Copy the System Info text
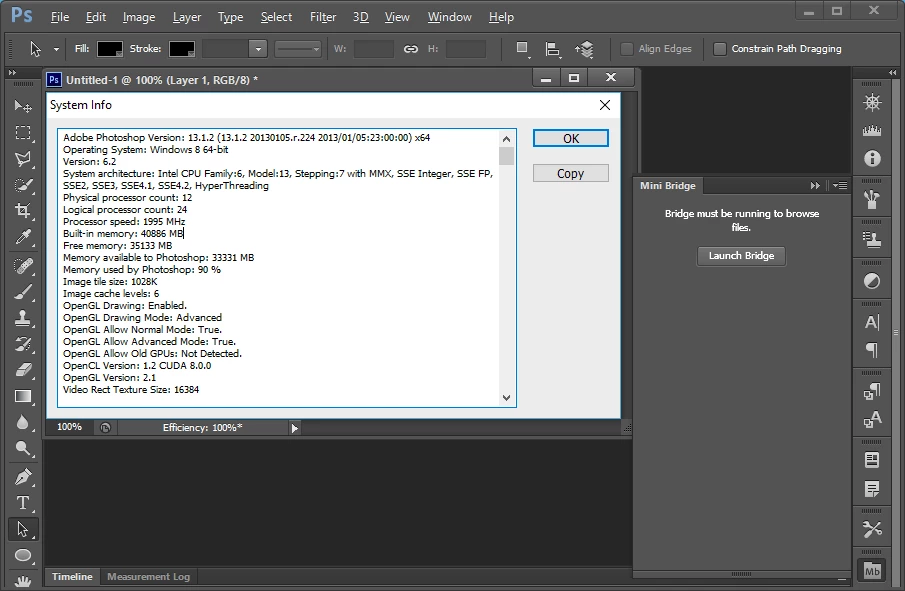Screen dimensions: 905x591 tap(570, 173)
